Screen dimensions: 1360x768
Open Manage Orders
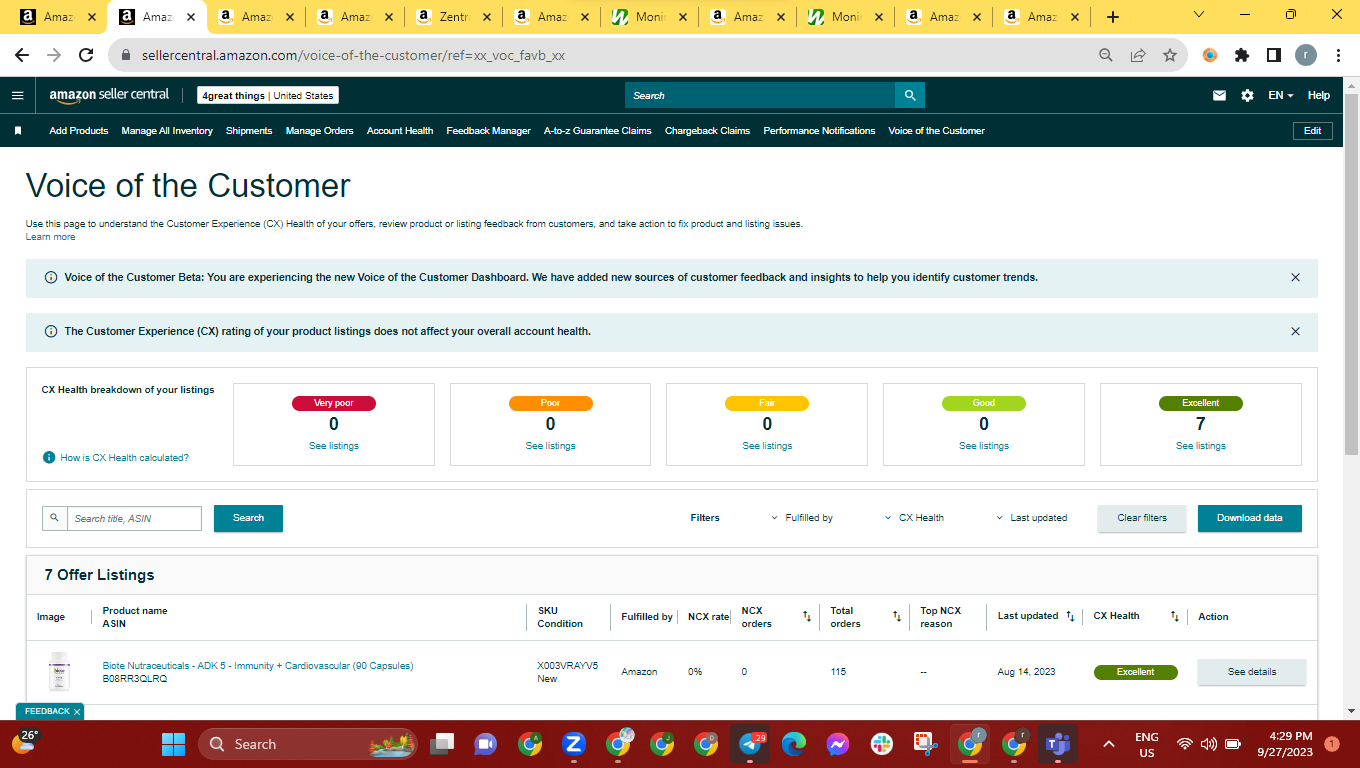[x=319, y=131]
